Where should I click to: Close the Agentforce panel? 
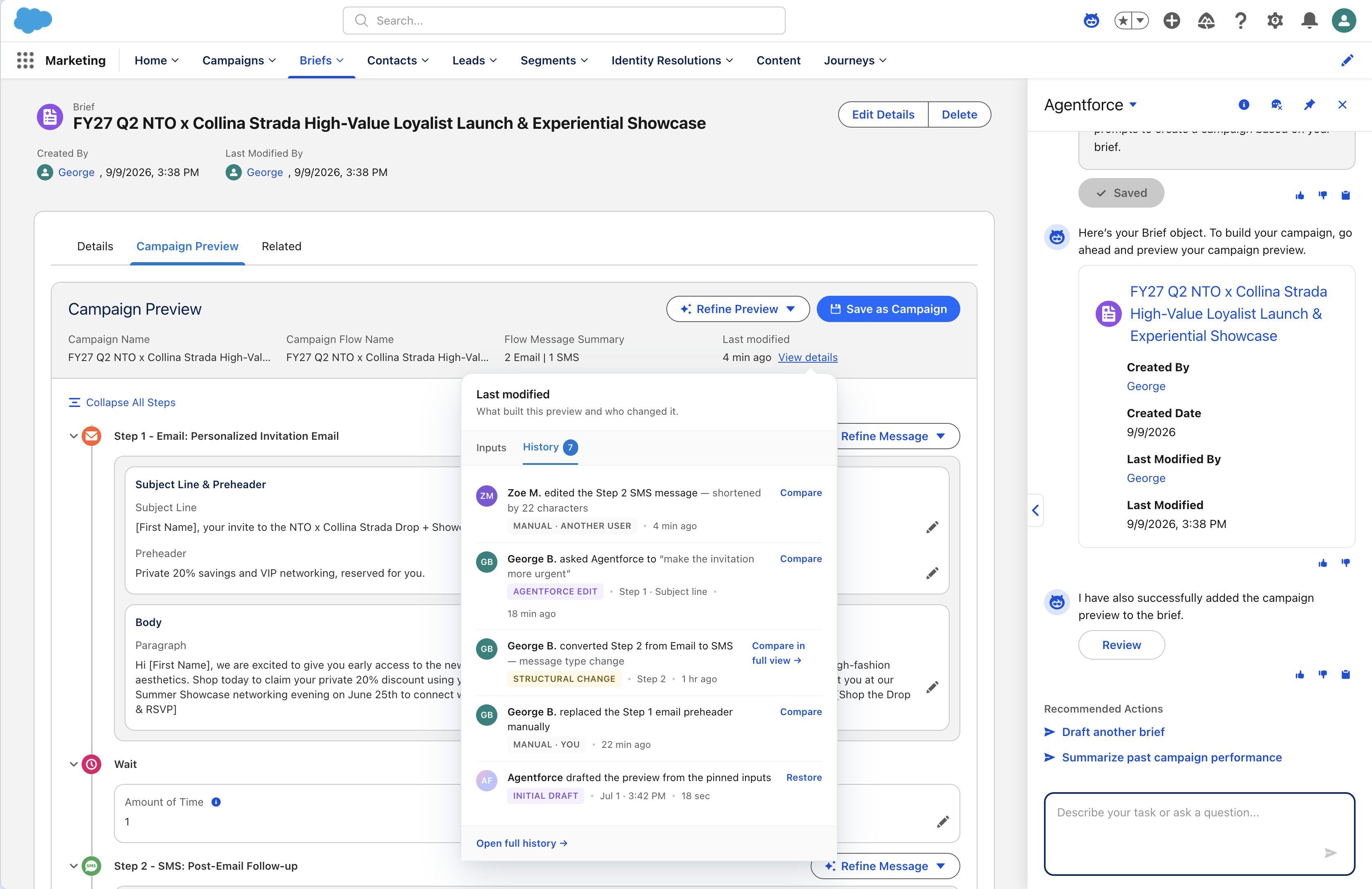click(x=1342, y=105)
